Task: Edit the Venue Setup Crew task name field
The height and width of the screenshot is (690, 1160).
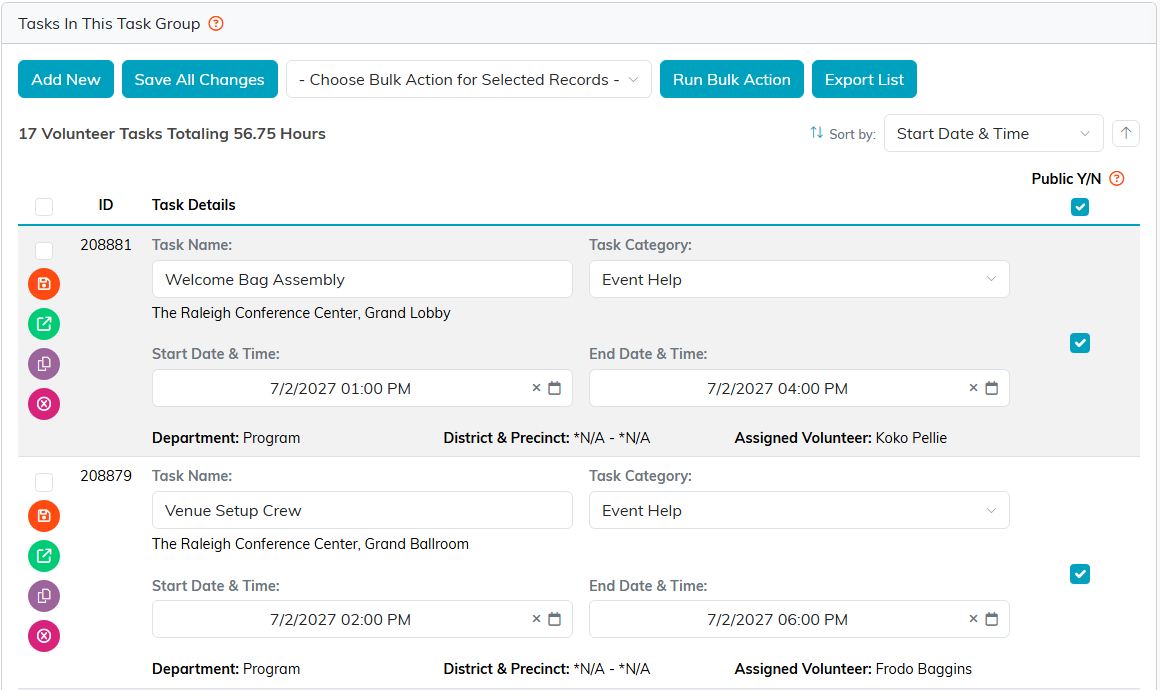Action: [362, 510]
